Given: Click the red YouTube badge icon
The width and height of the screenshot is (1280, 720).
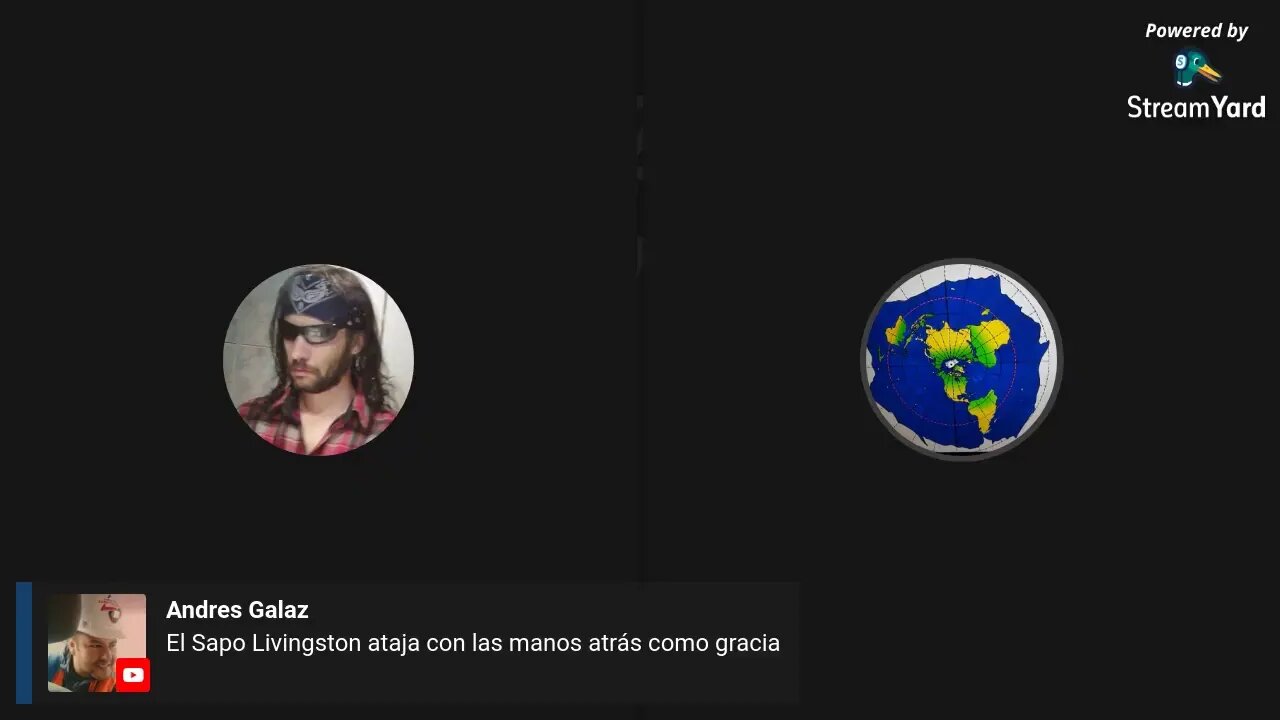Looking at the screenshot, I should pos(132,675).
